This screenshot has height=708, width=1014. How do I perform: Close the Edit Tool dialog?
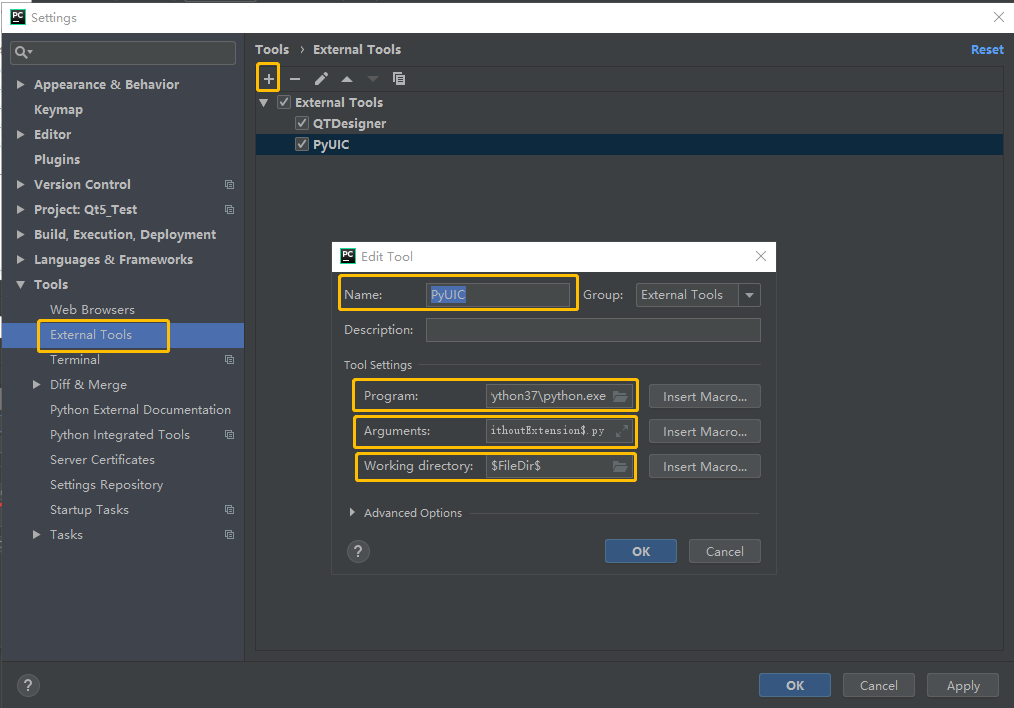(x=761, y=256)
